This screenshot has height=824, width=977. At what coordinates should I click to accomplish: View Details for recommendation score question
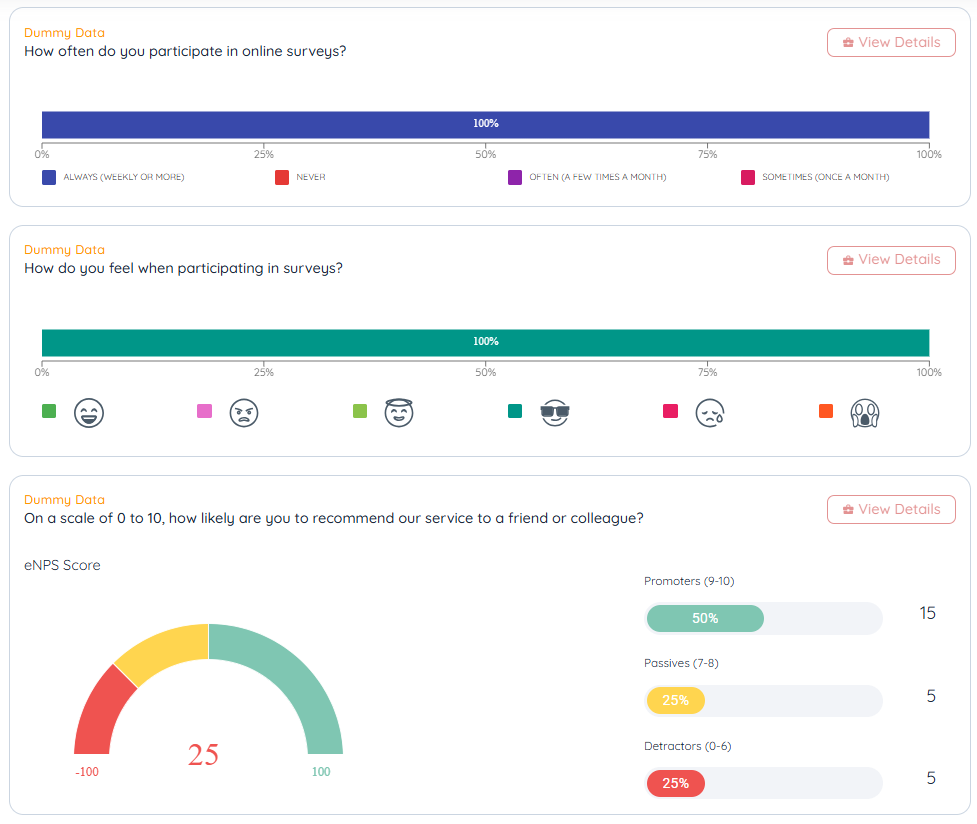click(x=891, y=510)
